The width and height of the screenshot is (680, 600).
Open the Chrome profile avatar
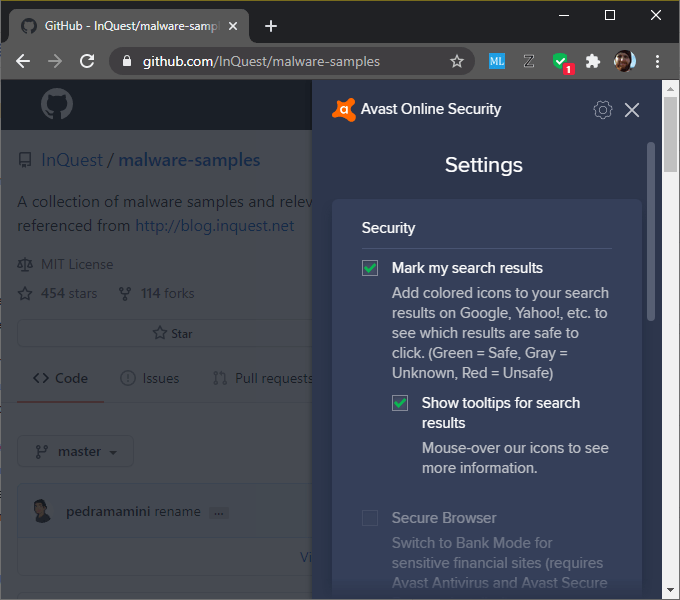(625, 61)
